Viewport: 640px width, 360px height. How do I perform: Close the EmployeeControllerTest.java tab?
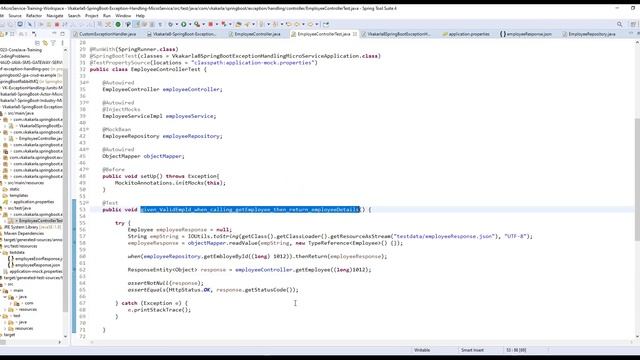[355, 34]
